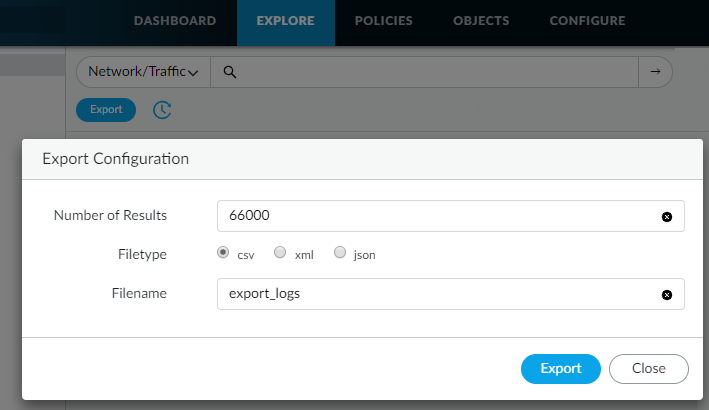Open the Objects tab

(x=480, y=21)
